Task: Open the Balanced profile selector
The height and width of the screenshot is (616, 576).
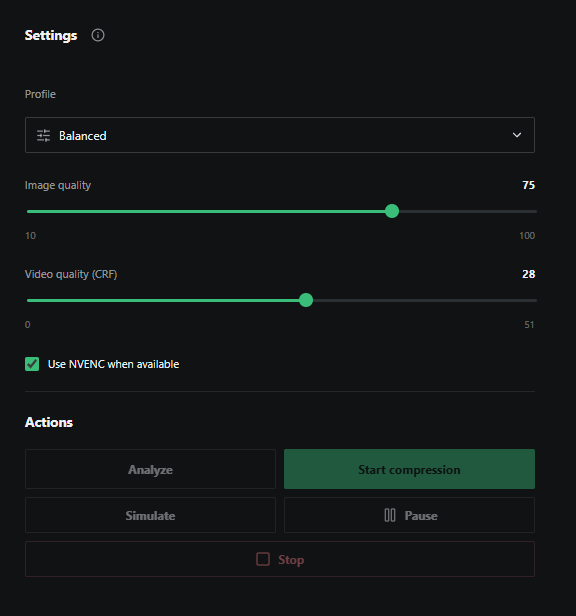Action: pyautogui.click(x=280, y=135)
